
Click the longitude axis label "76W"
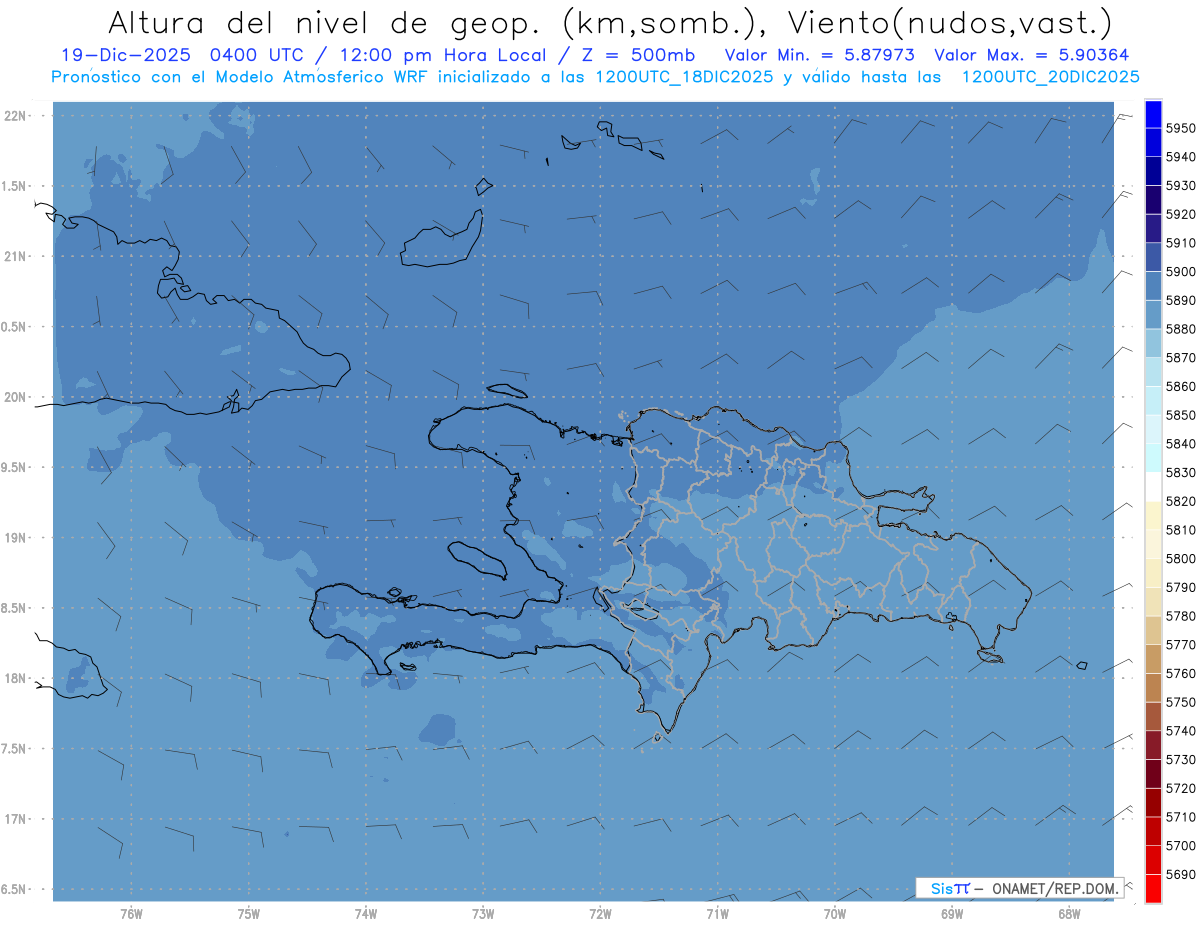[131, 915]
